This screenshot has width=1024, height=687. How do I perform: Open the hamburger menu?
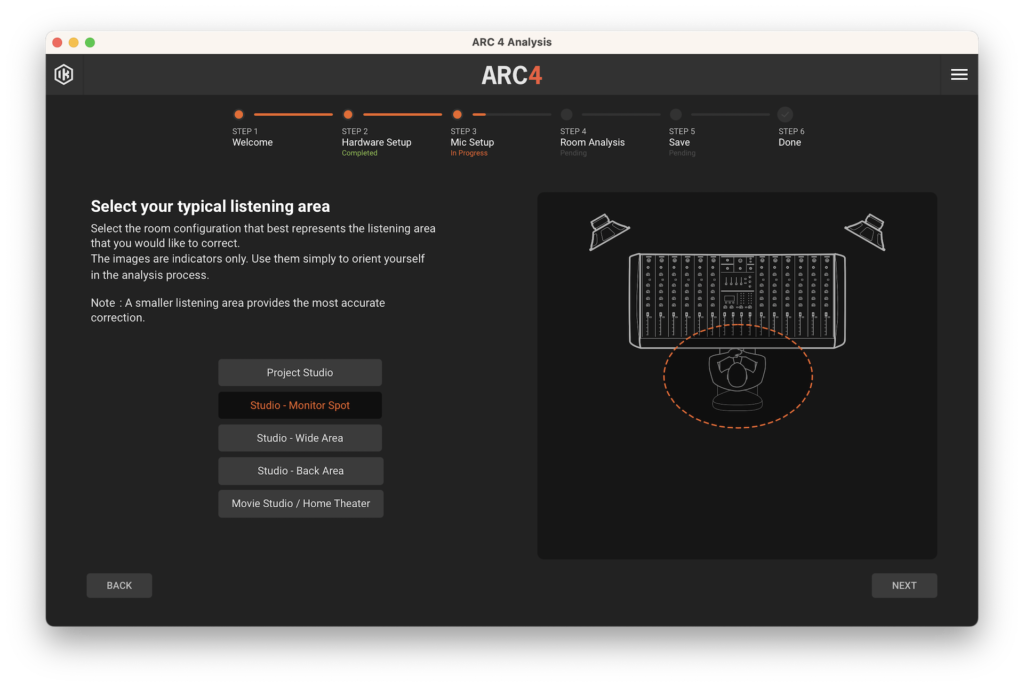(x=958, y=75)
